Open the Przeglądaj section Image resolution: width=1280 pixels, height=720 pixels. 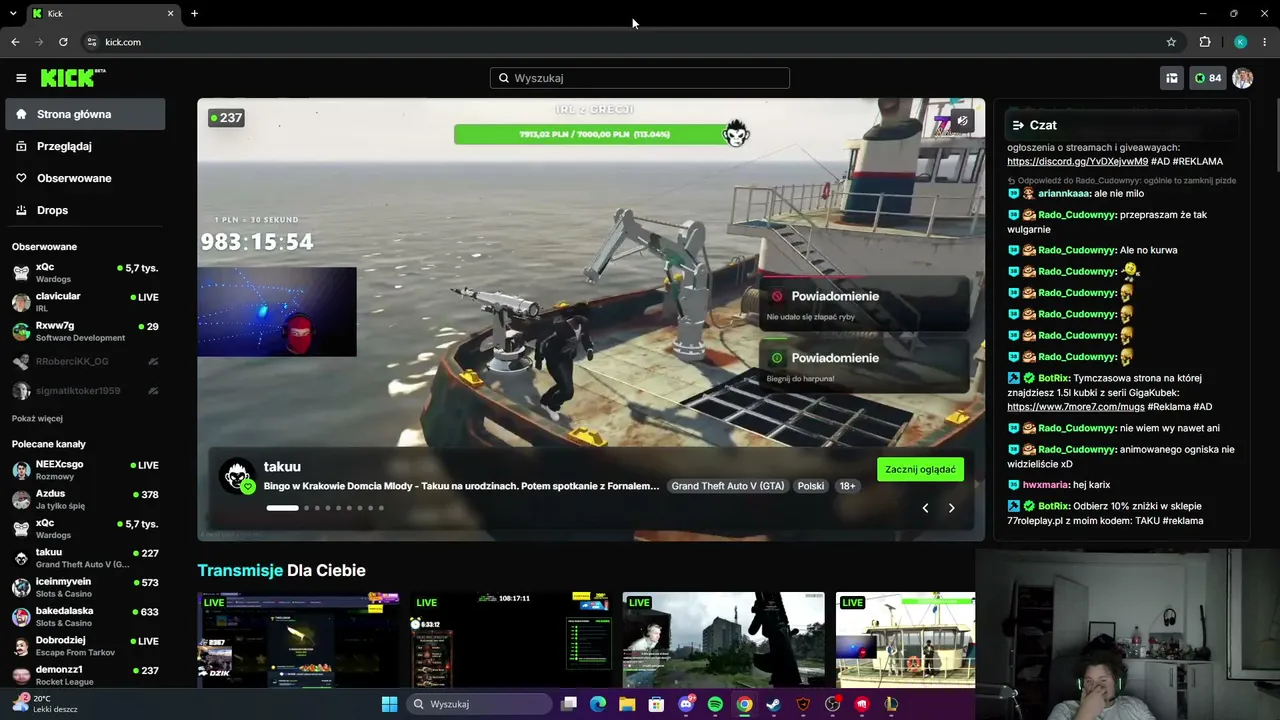click(x=85, y=146)
